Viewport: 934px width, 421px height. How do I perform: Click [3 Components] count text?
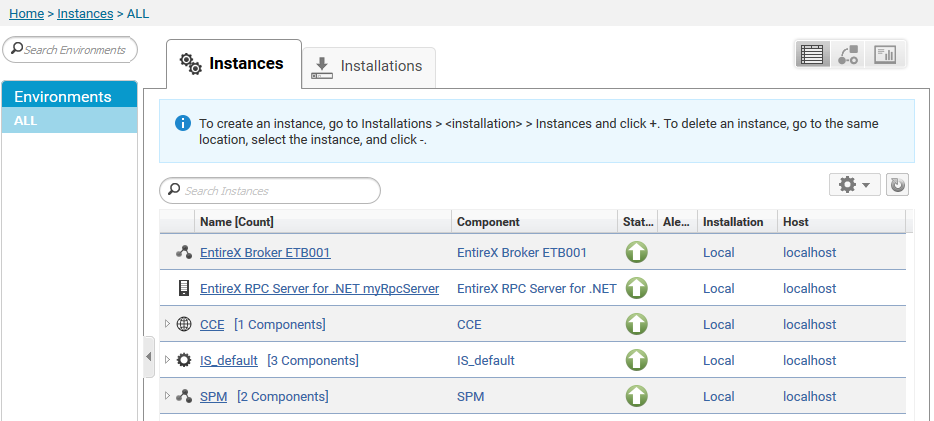click(313, 360)
